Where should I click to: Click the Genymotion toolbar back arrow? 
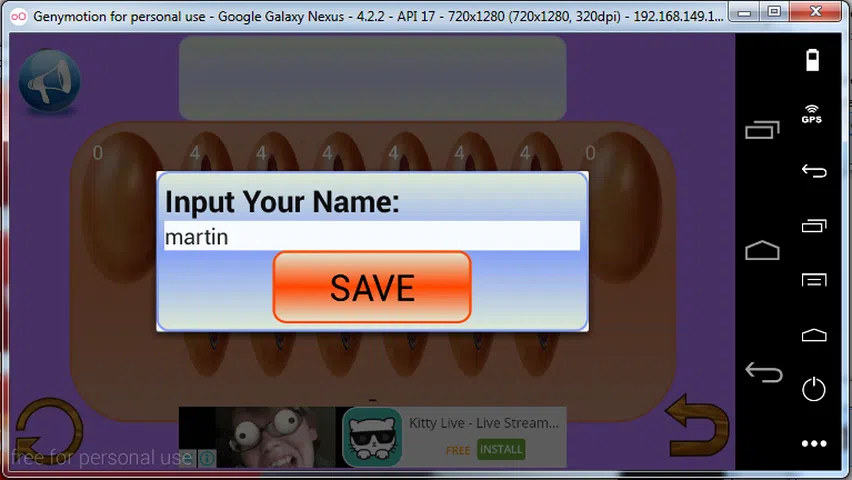pos(813,171)
